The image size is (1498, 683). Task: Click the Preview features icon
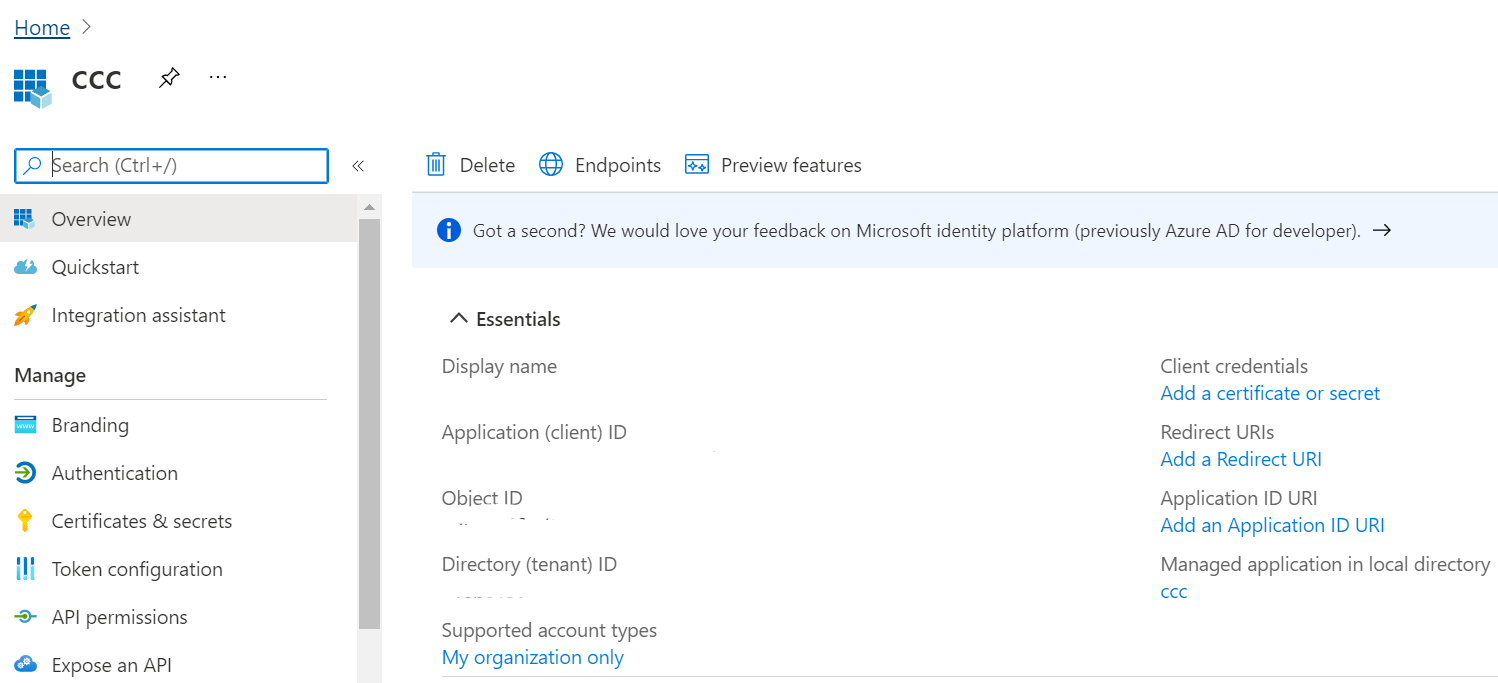click(x=697, y=165)
